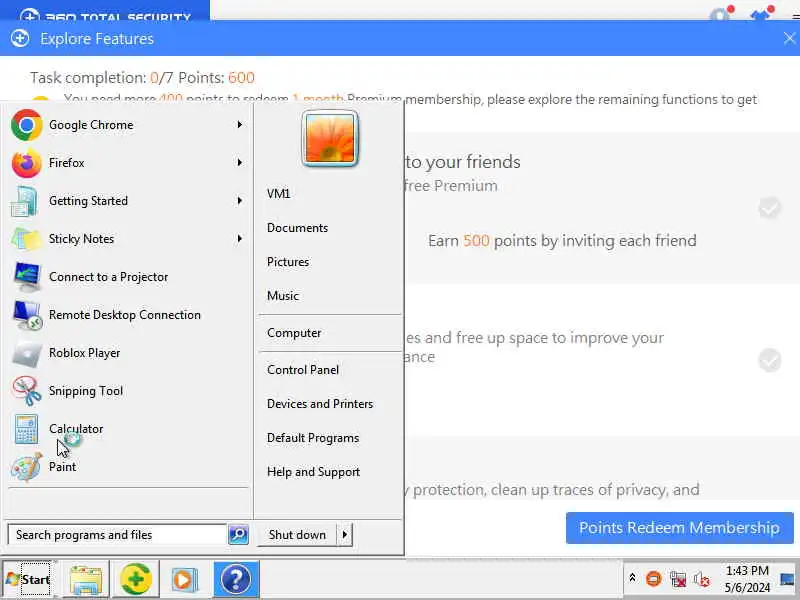Expand Firefox jump list arrow
This screenshot has height=600, width=800.
click(239, 162)
